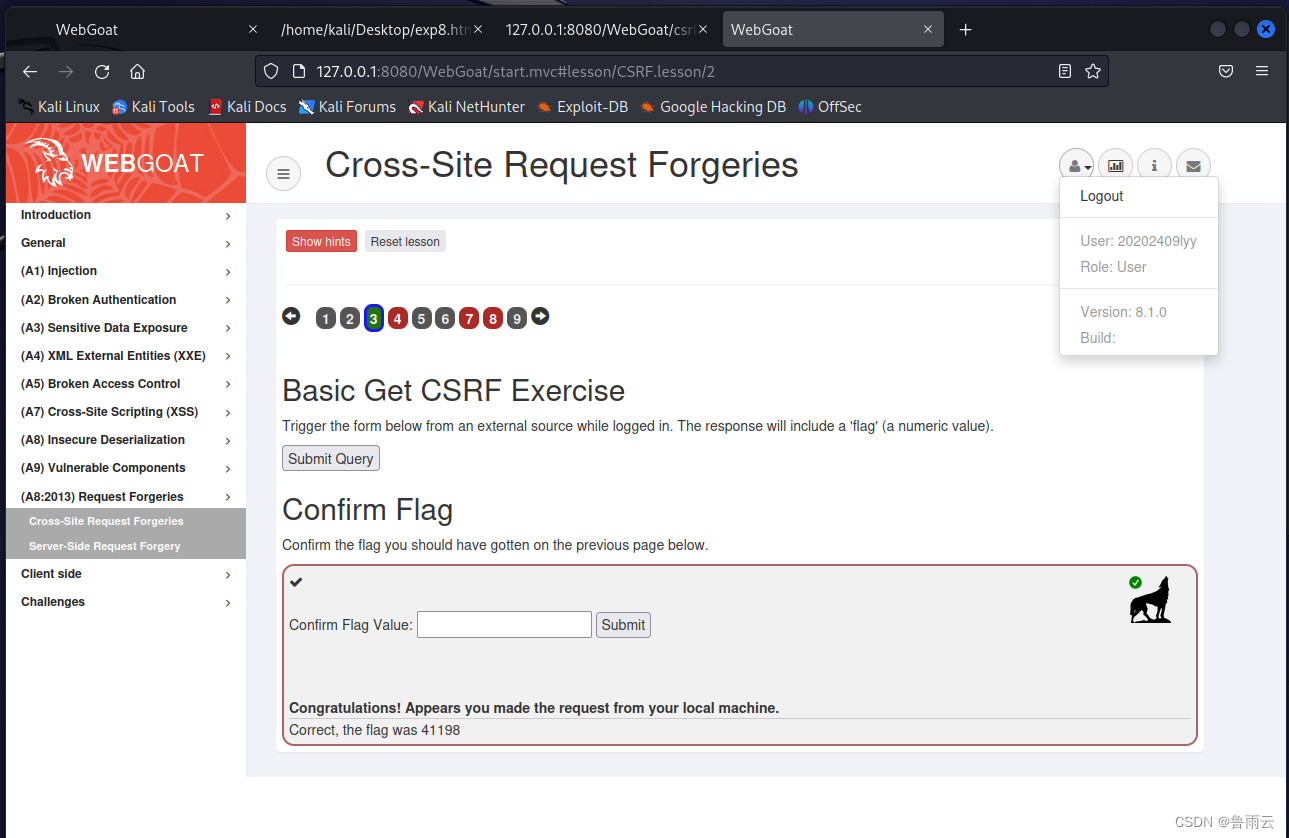Open the contact mail envelope icon
Viewport: 1289px width, 838px height.
1193,166
